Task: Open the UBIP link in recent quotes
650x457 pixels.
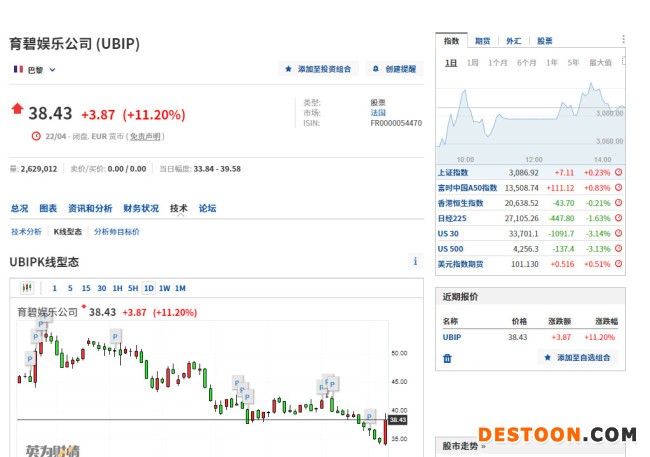Action: coord(452,337)
